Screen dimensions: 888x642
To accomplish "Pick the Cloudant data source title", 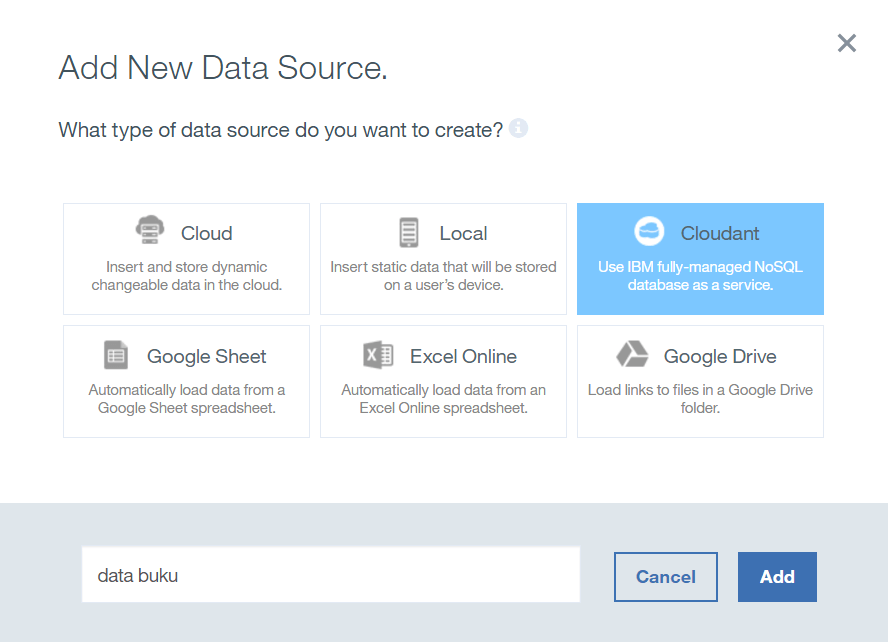I will tap(720, 233).
